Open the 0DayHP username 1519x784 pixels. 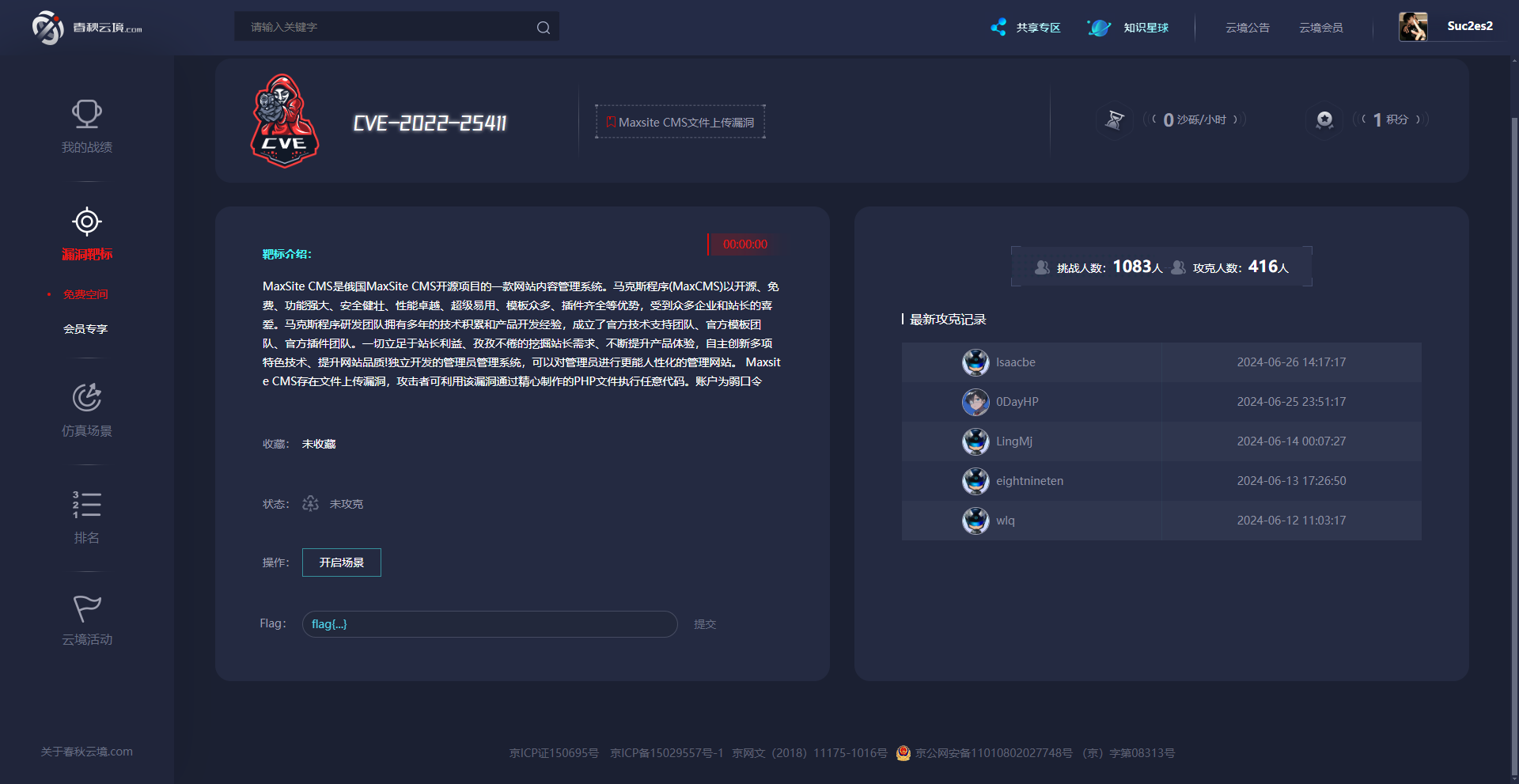pos(1017,402)
